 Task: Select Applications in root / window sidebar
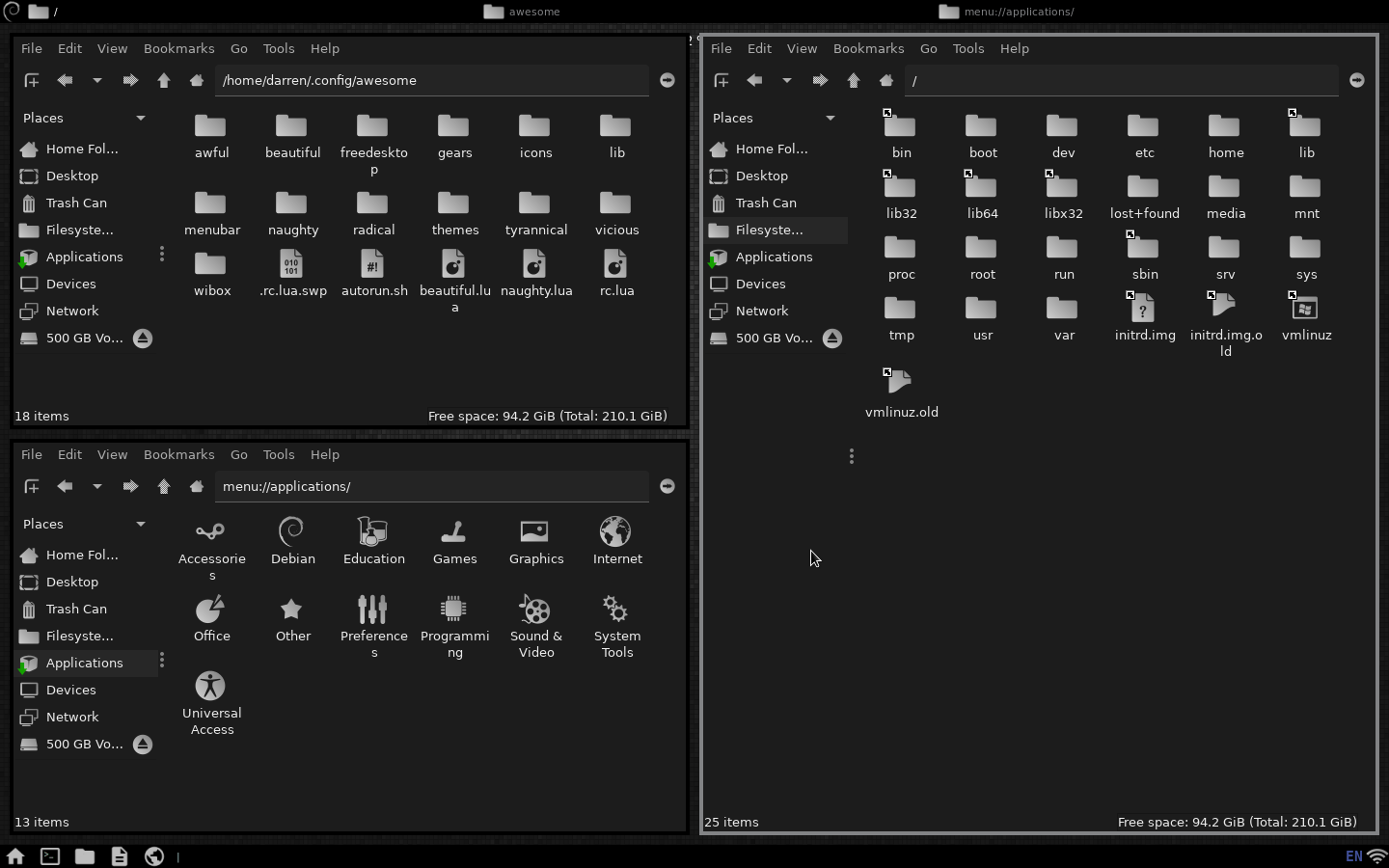coord(776,257)
